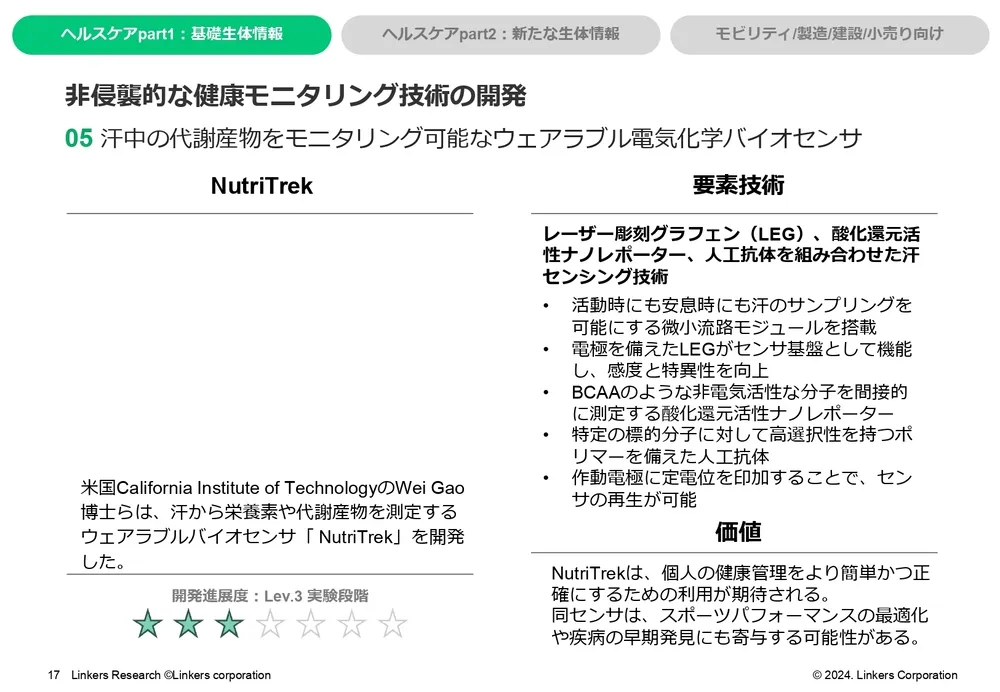Click the third filled green star
Viewport: 1000px width, 692px height.
click(x=230, y=624)
